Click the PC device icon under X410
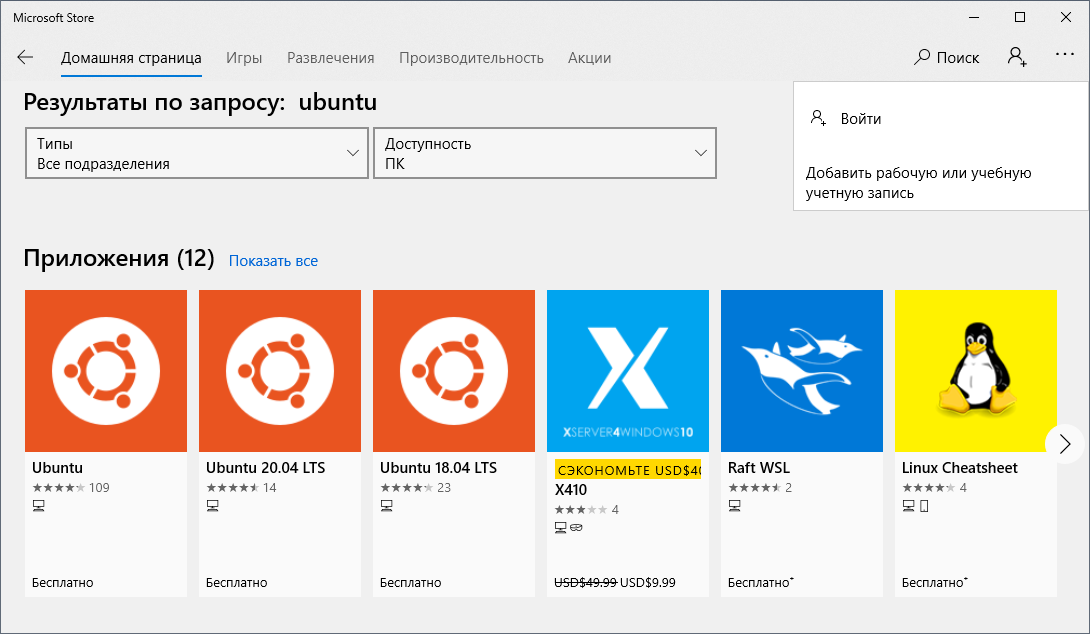 [x=561, y=528]
